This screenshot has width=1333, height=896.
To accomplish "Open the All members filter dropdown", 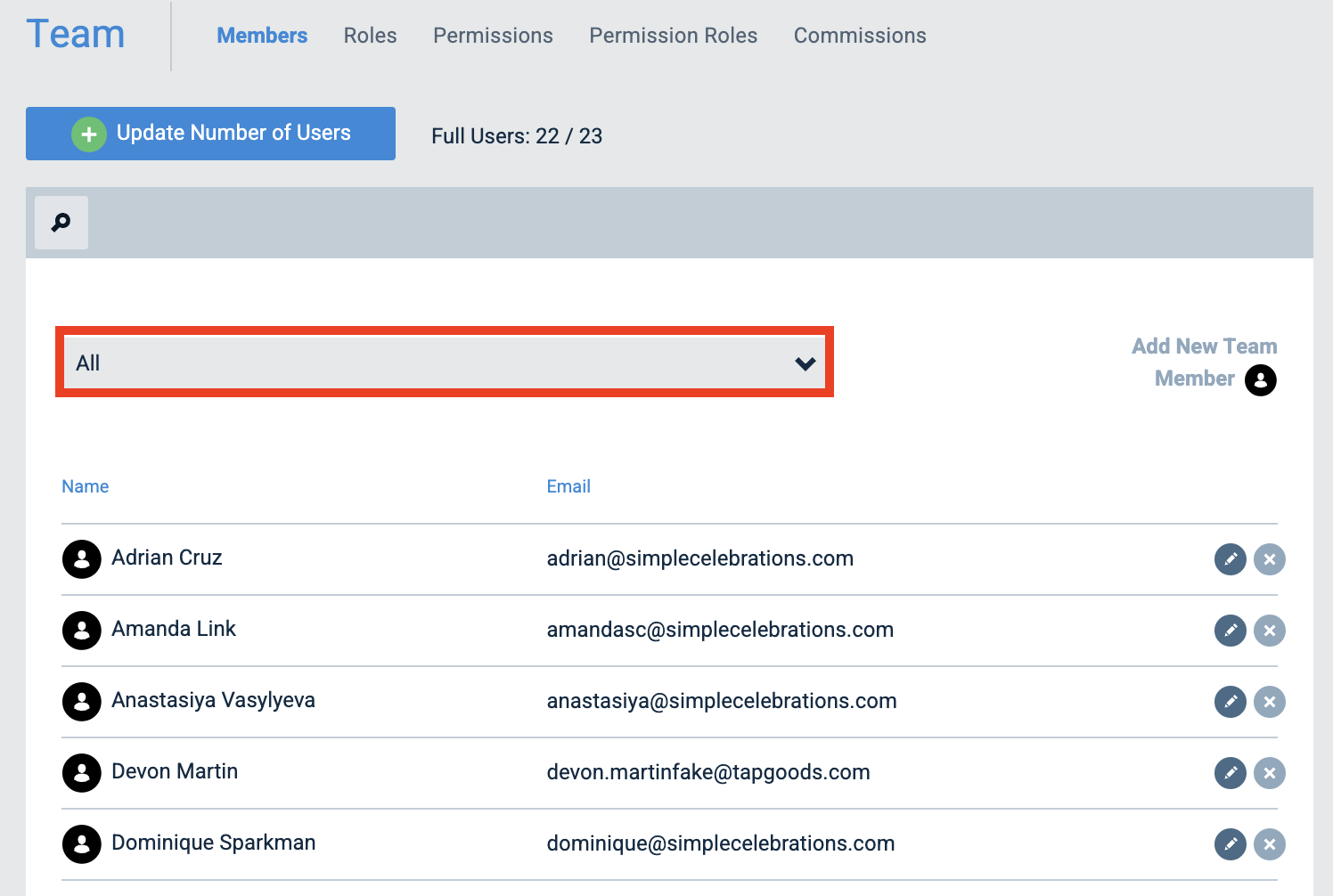I will point(445,362).
